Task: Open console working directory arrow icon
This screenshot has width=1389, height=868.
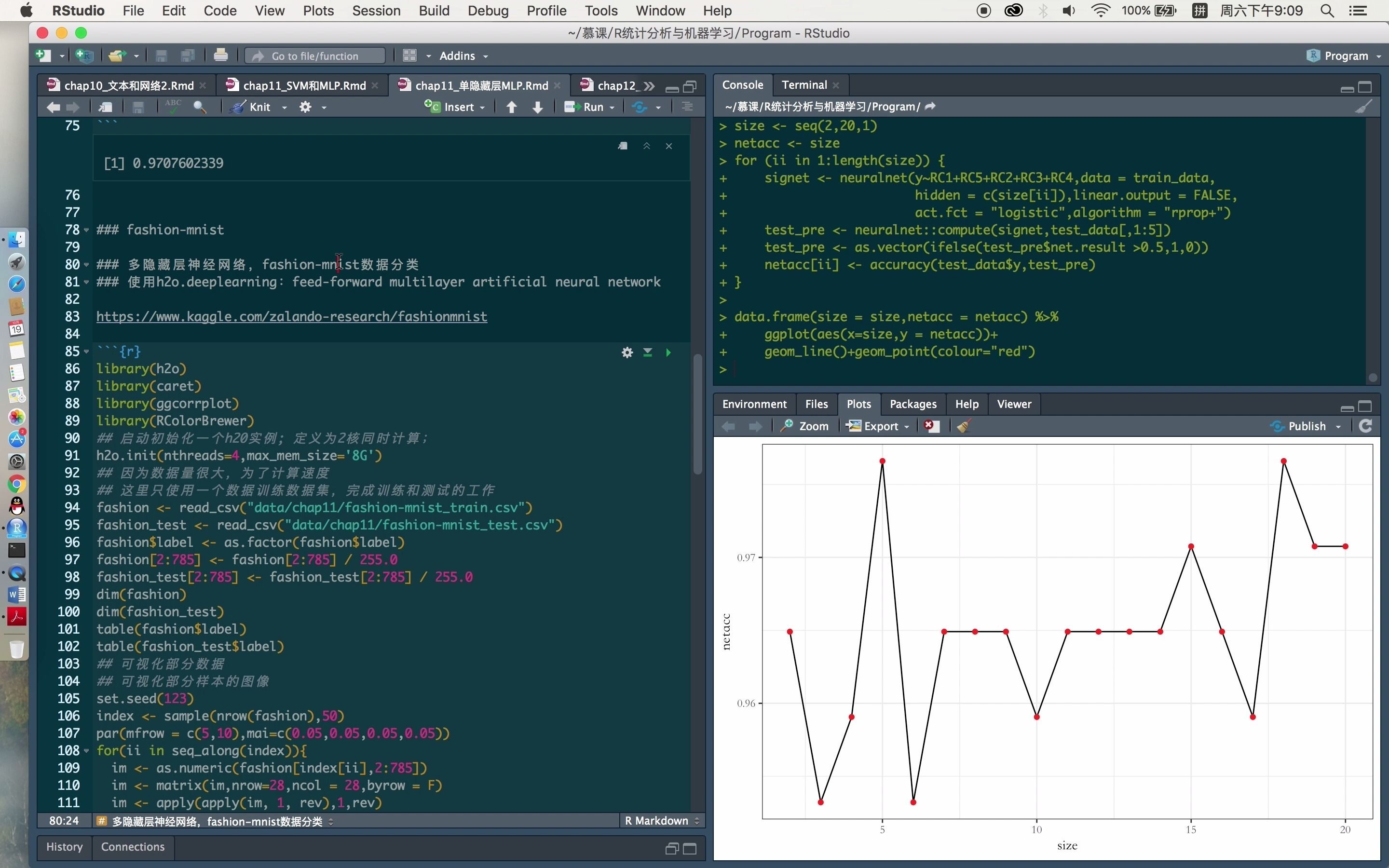Action: coord(930,106)
